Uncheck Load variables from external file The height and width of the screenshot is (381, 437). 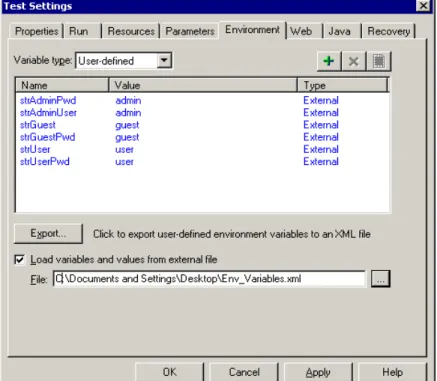(x=20, y=259)
